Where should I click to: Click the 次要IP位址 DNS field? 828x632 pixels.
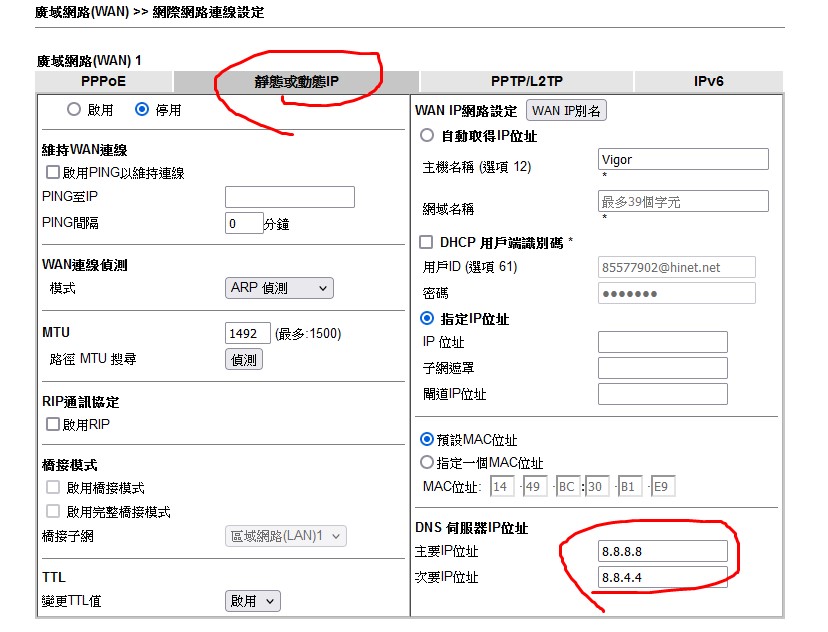[x=662, y=577]
